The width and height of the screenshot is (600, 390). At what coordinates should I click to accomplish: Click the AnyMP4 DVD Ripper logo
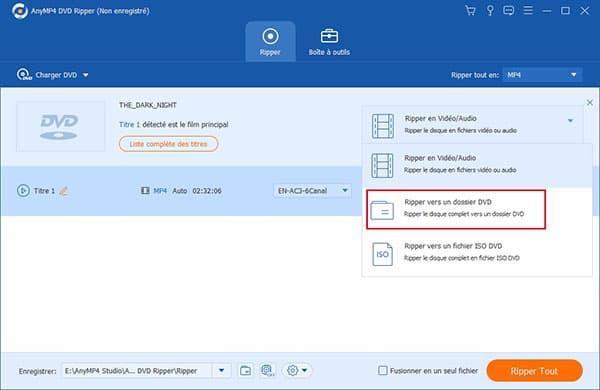20,11
